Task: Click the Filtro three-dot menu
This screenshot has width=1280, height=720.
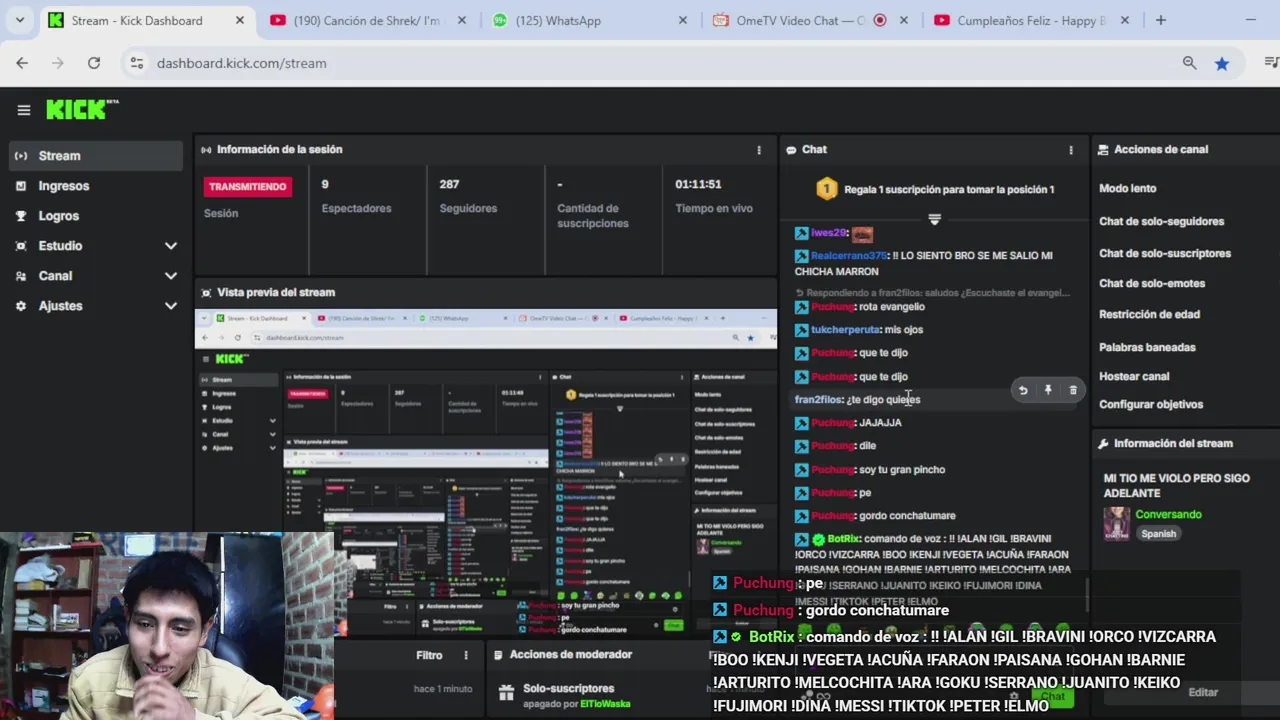Action: click(x=465, y=656)
